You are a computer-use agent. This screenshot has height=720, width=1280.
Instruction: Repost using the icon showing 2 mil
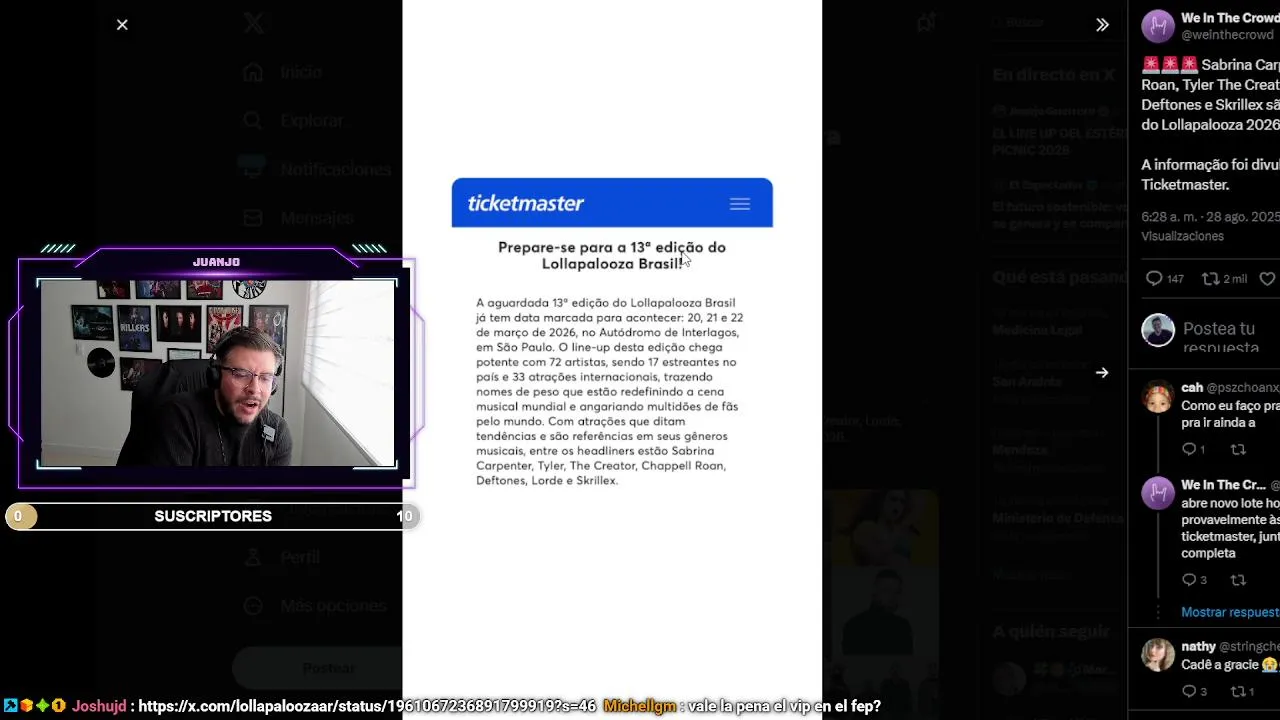(1224, 279)
